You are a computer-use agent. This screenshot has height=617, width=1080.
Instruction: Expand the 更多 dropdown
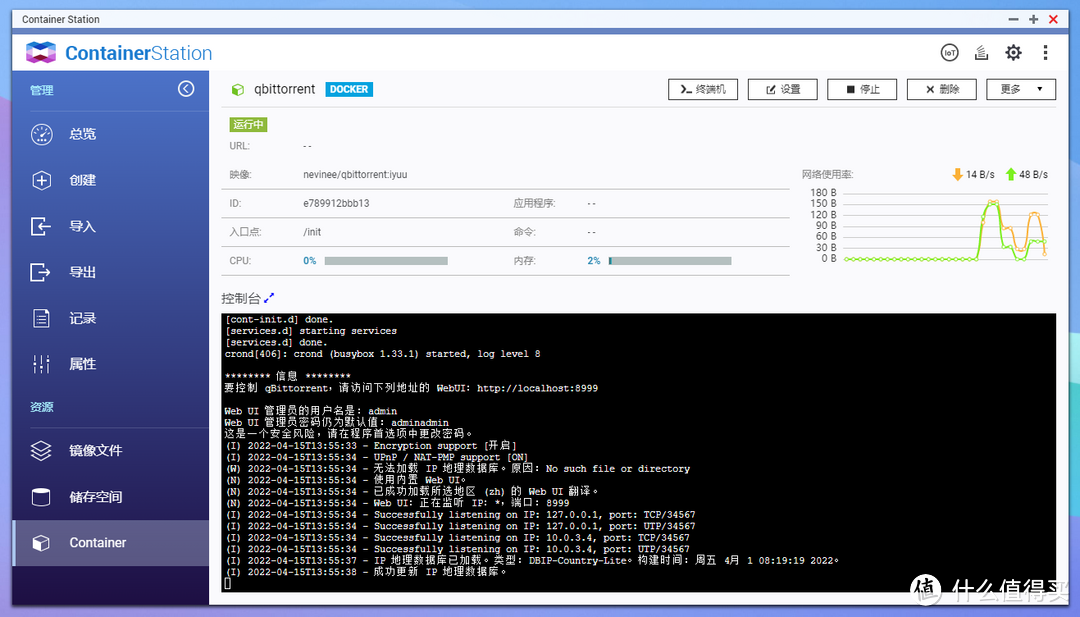pyautogui.click(x=1021, y=90)
